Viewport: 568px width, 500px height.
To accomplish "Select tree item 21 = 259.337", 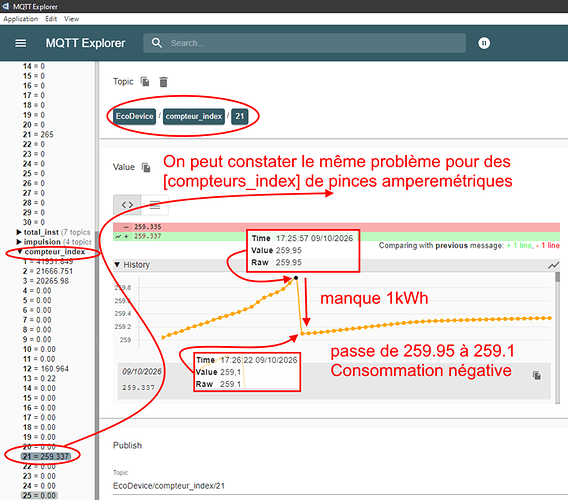I will point(46,456).
